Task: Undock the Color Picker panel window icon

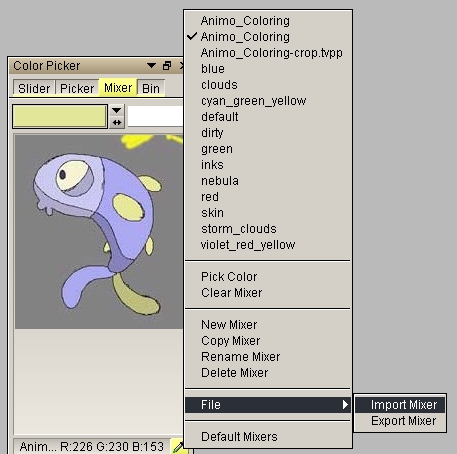Action: (x=167, y=65)
